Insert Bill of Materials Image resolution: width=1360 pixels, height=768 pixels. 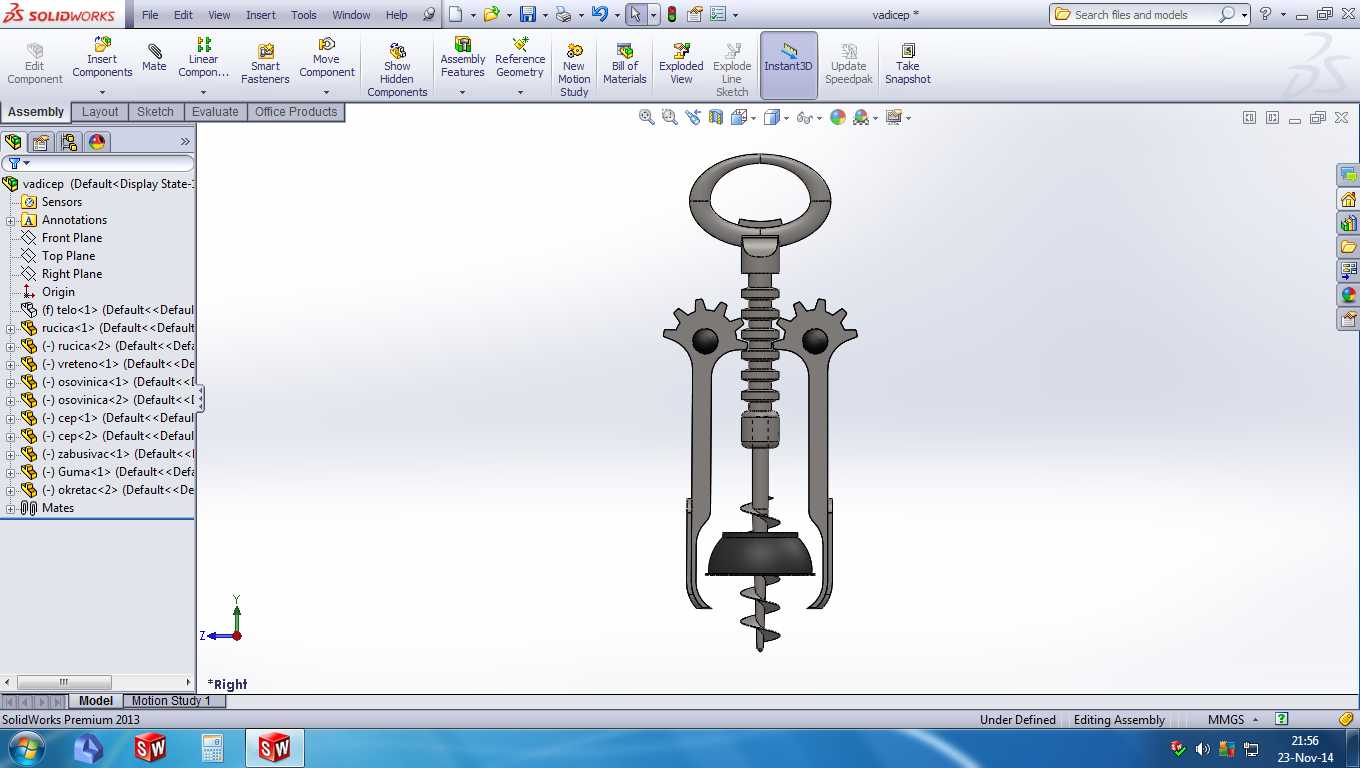(625, 65)
